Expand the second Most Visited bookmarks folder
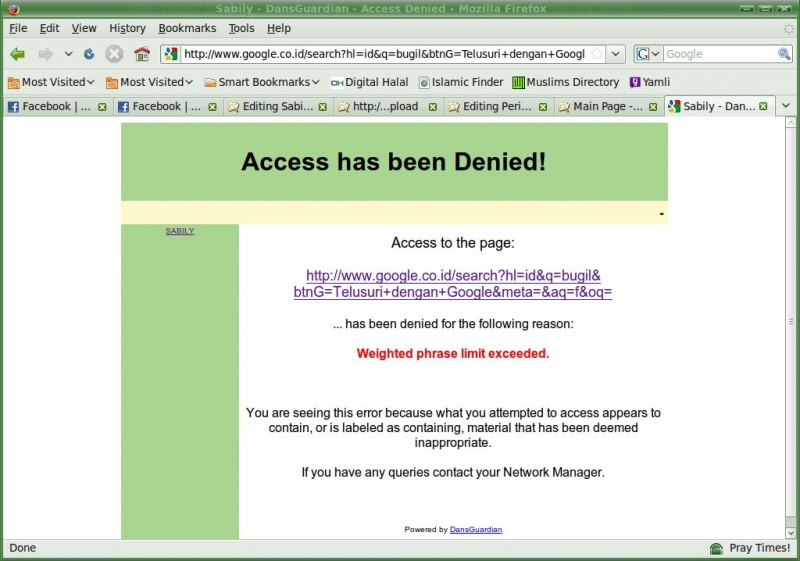Screen dimensions: 800x561 (149, 82)
